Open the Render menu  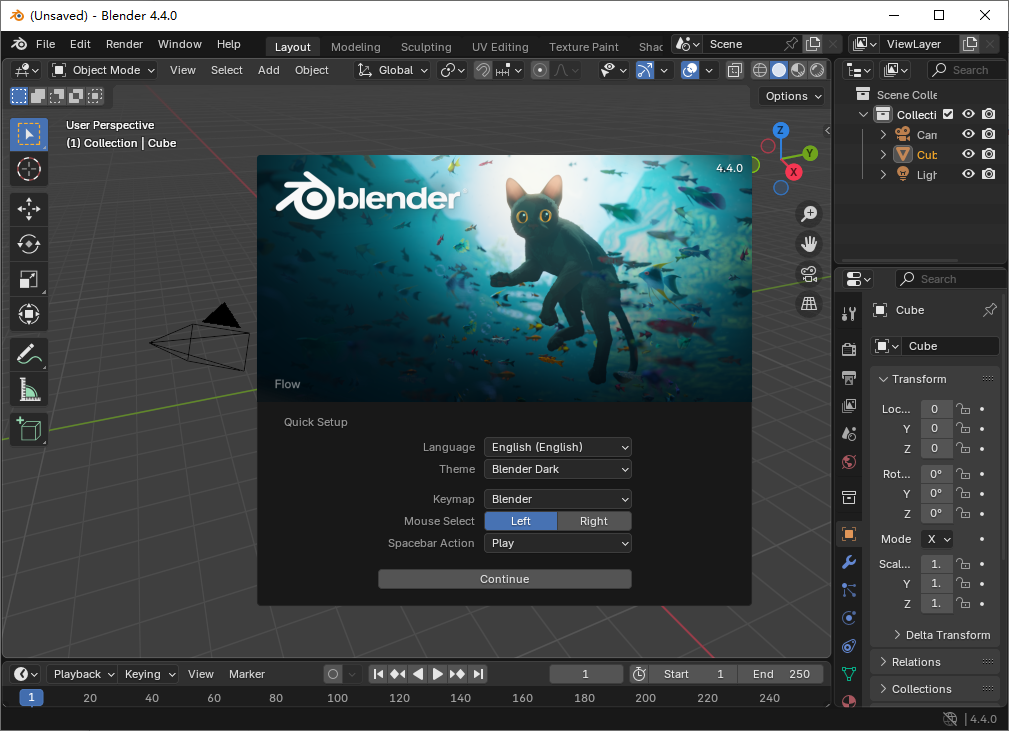pyautogui.click(x=124, y=44)
